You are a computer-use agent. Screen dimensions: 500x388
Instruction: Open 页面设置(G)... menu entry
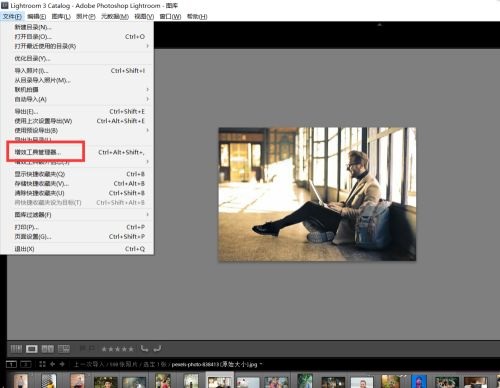click(77, 237)
